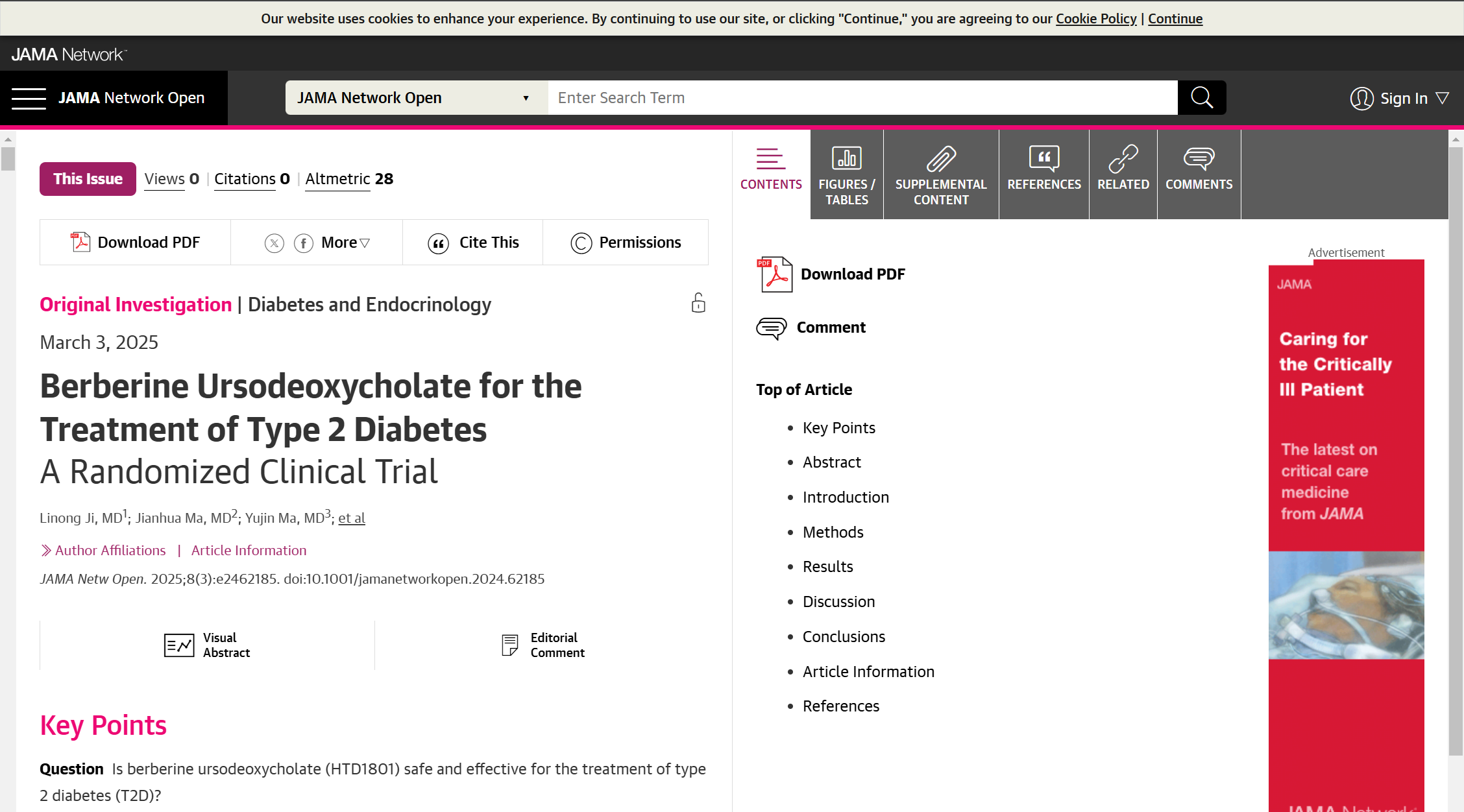Screen dimensions: 1464x812
Task: Click JAMA Network Open site title
Action: pyautogui.click(x=131, y=98)
